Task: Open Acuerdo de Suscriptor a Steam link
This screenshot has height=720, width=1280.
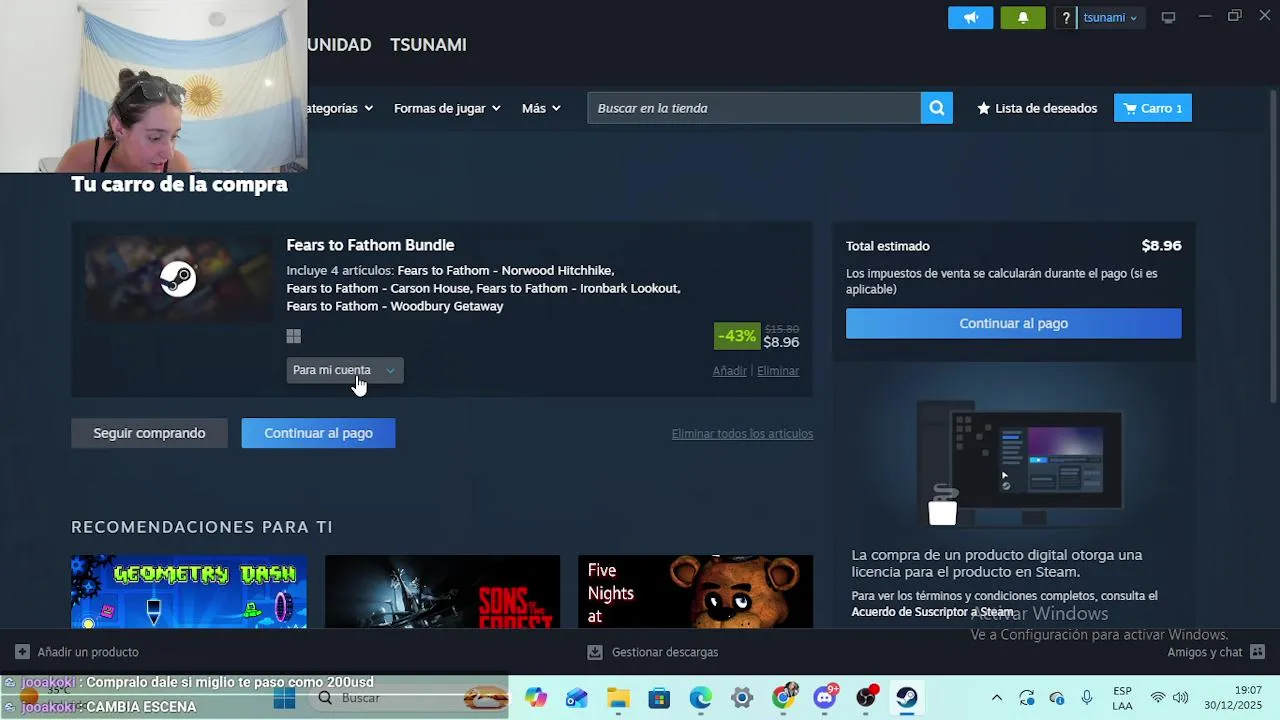Action: coord(932,612)
